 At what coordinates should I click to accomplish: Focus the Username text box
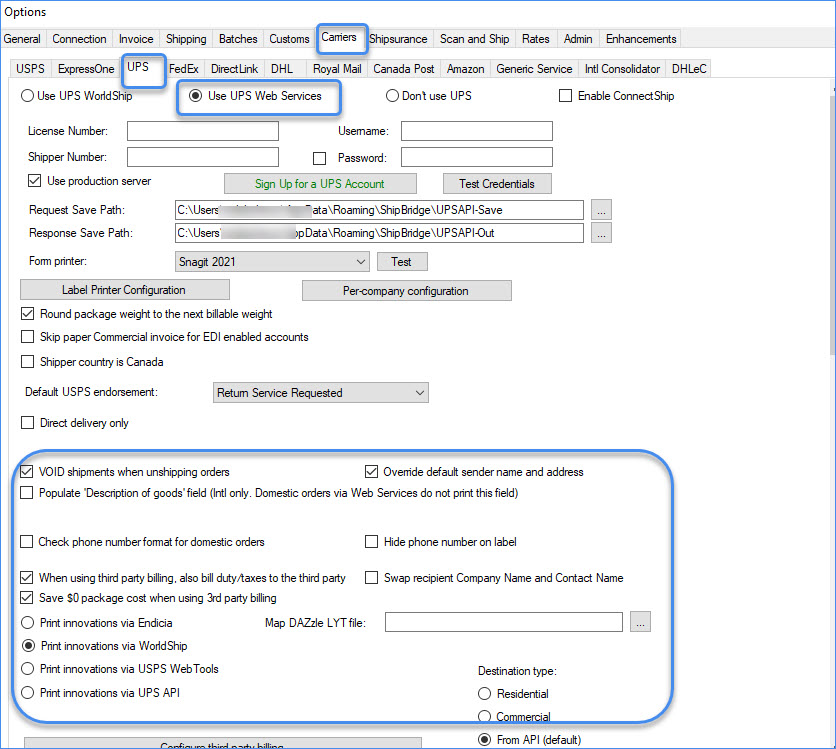point(477,131)
